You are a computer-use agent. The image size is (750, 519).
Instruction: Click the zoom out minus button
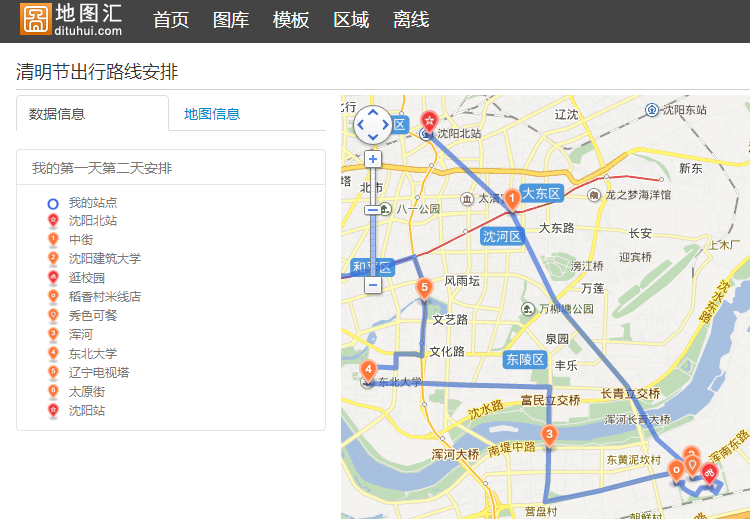tap(373, 285)
